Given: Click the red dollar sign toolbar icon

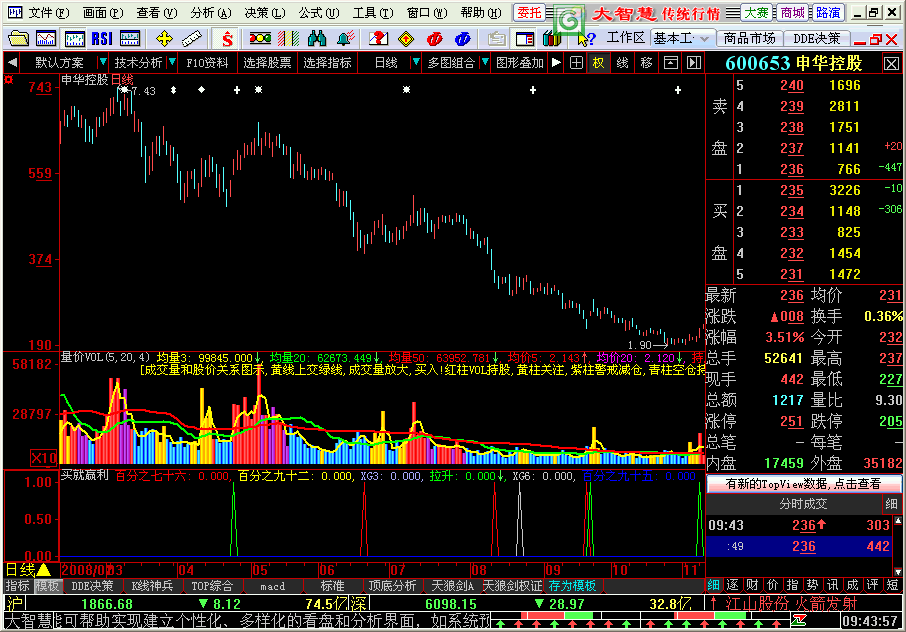Looking at the screenshot, I should click(227, 39).
